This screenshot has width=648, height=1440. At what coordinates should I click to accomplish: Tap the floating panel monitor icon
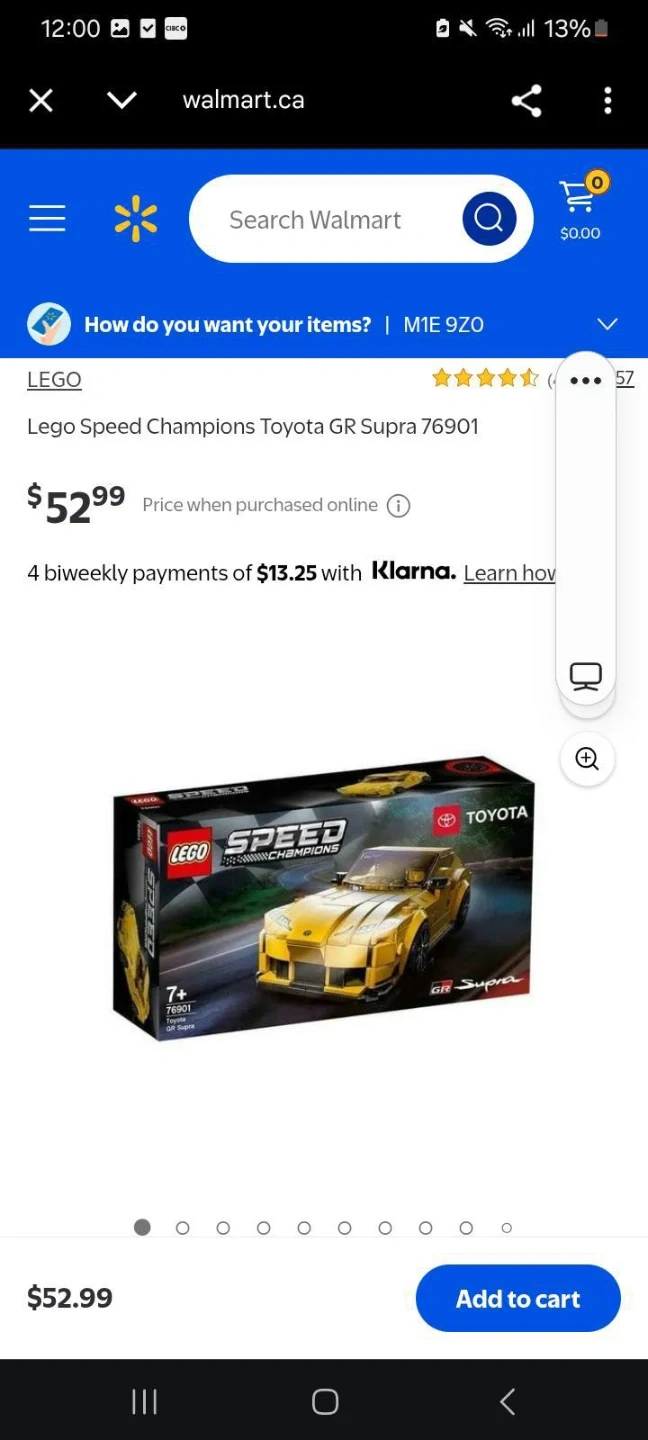tap(586, 677)
